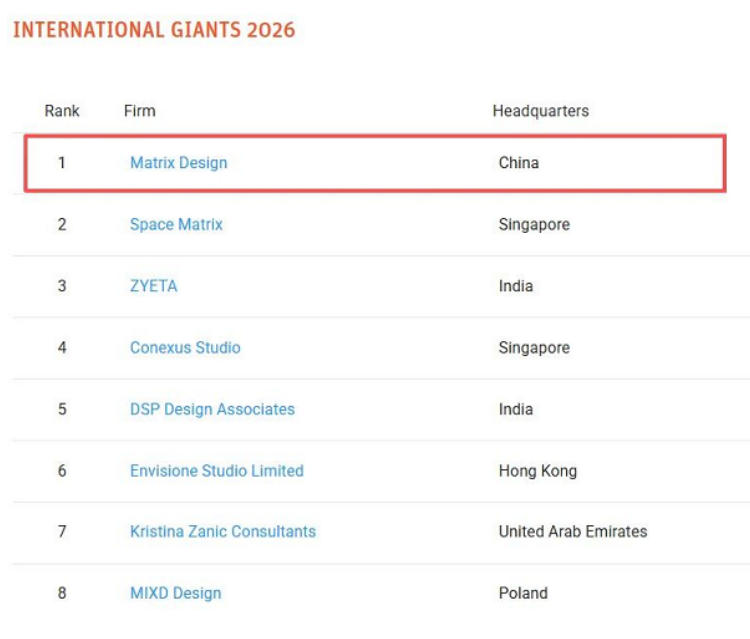Viewport: 750px width, 639px height.
Task: Click India cell in ZYETA row
Action: pos(516,286)
